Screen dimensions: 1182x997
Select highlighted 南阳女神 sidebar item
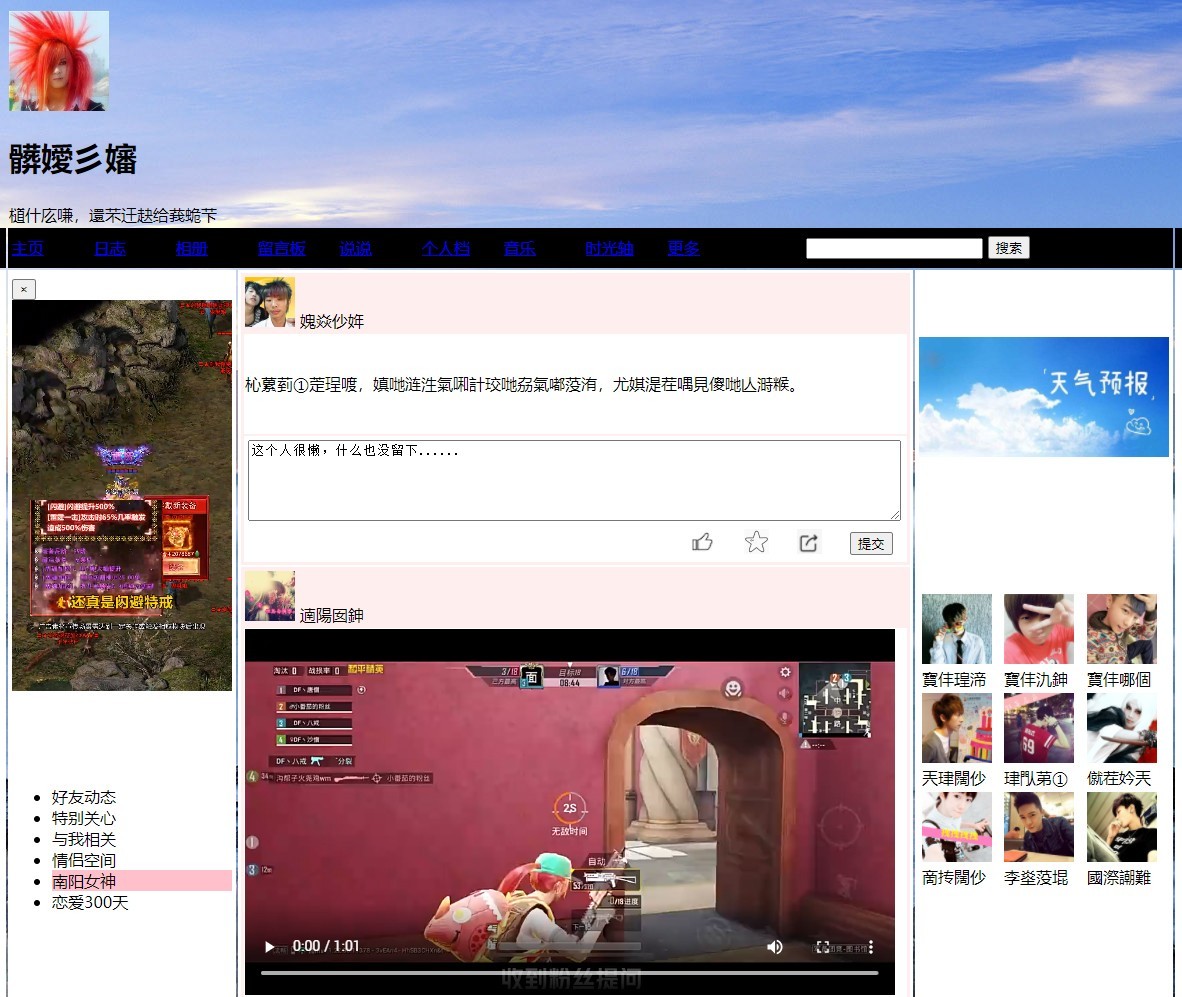[x=142, y=881]
